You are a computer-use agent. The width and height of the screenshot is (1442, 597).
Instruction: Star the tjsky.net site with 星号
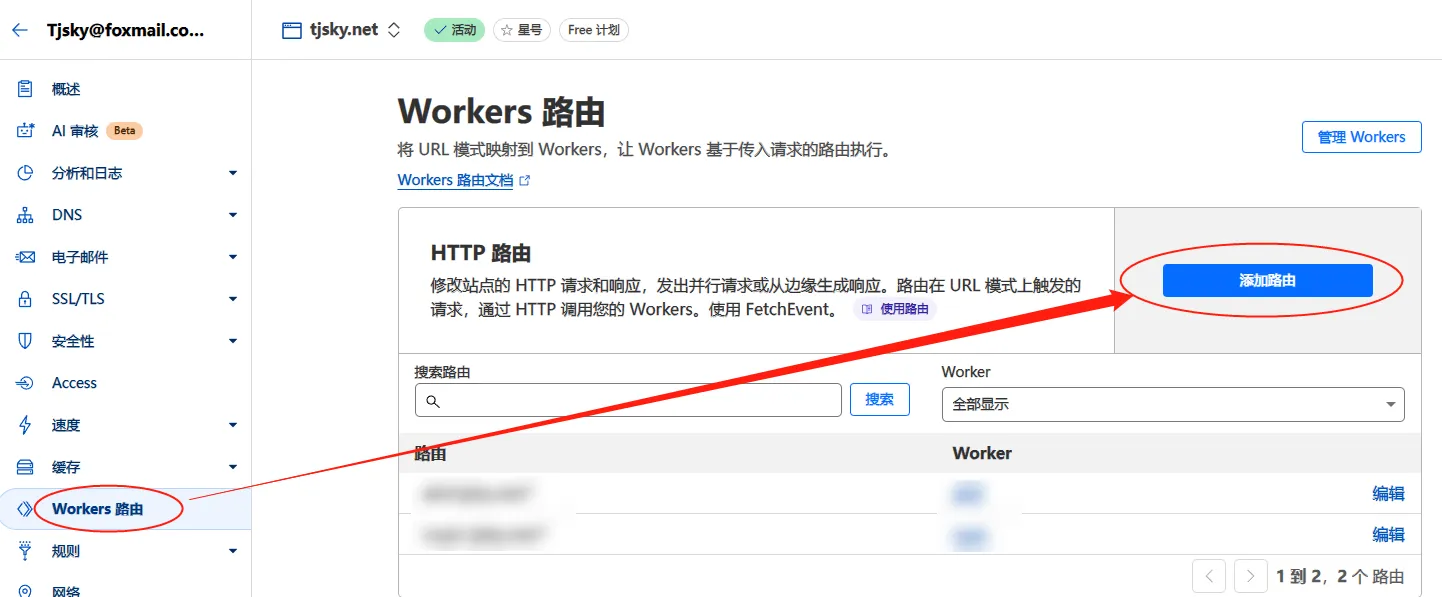point(521,29)
